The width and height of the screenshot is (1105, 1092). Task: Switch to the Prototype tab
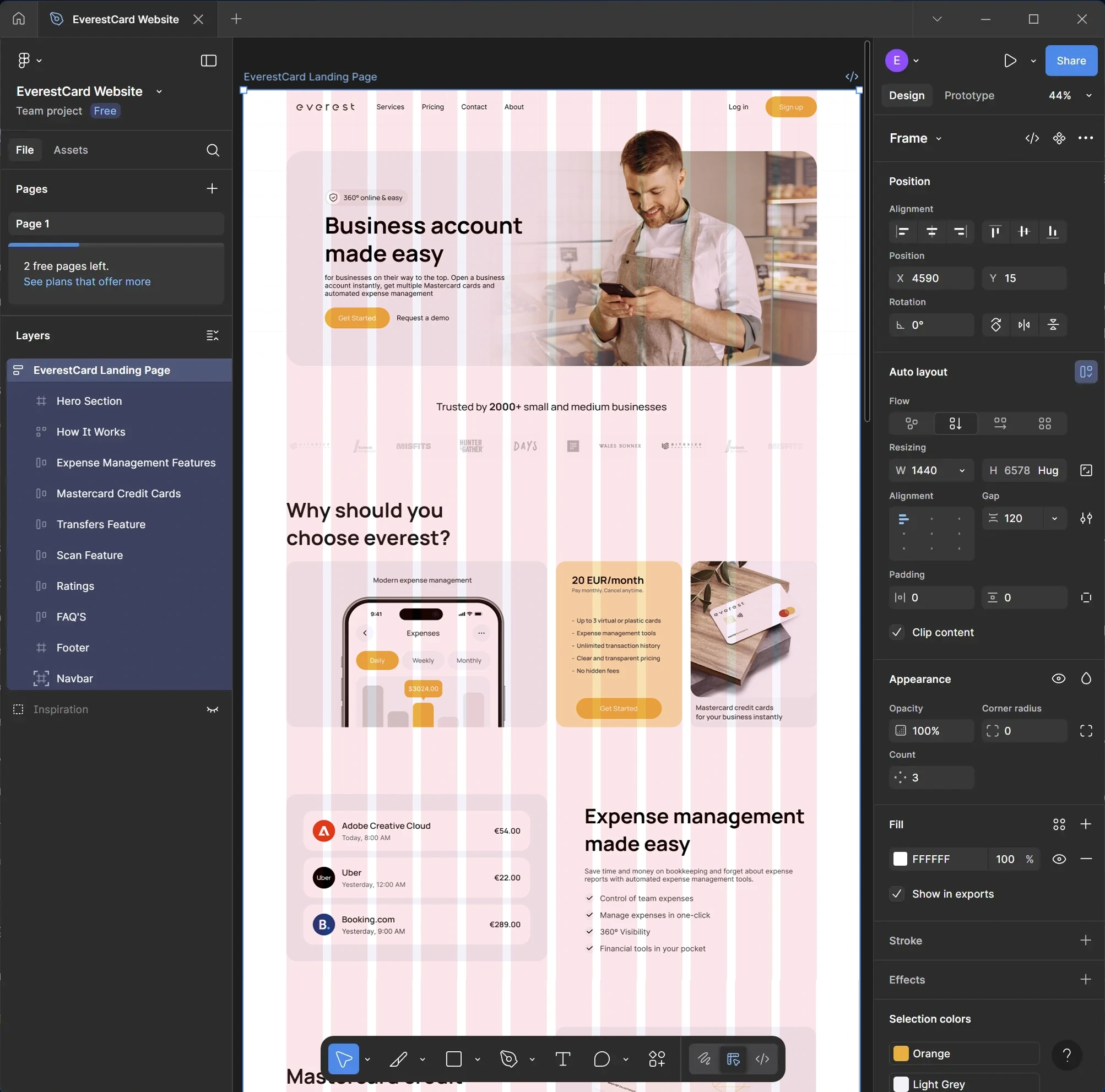[x=969, y=95]
